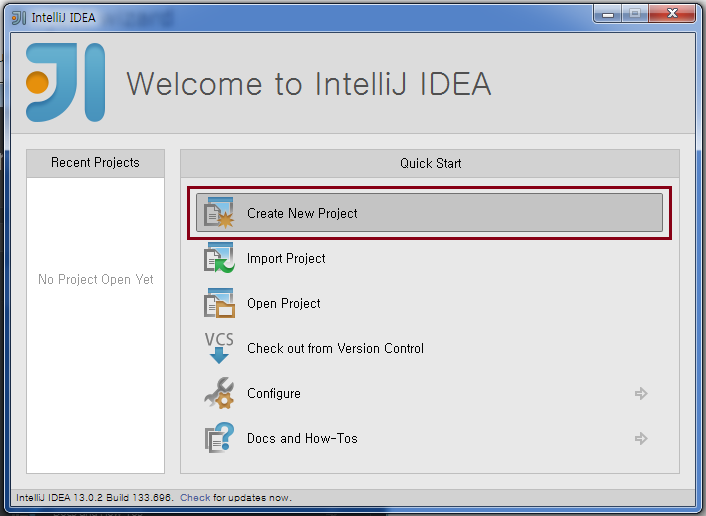Screen dimensions: 706x516
Task: Click the Import Project icon
Action: click(x=219, y=258)
